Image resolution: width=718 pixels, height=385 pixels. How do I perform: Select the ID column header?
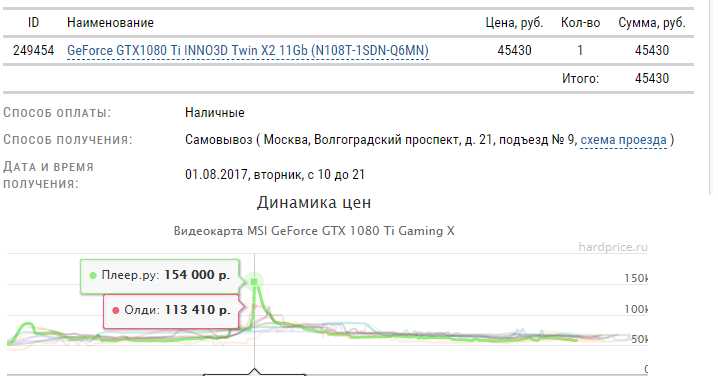[33, 22]
